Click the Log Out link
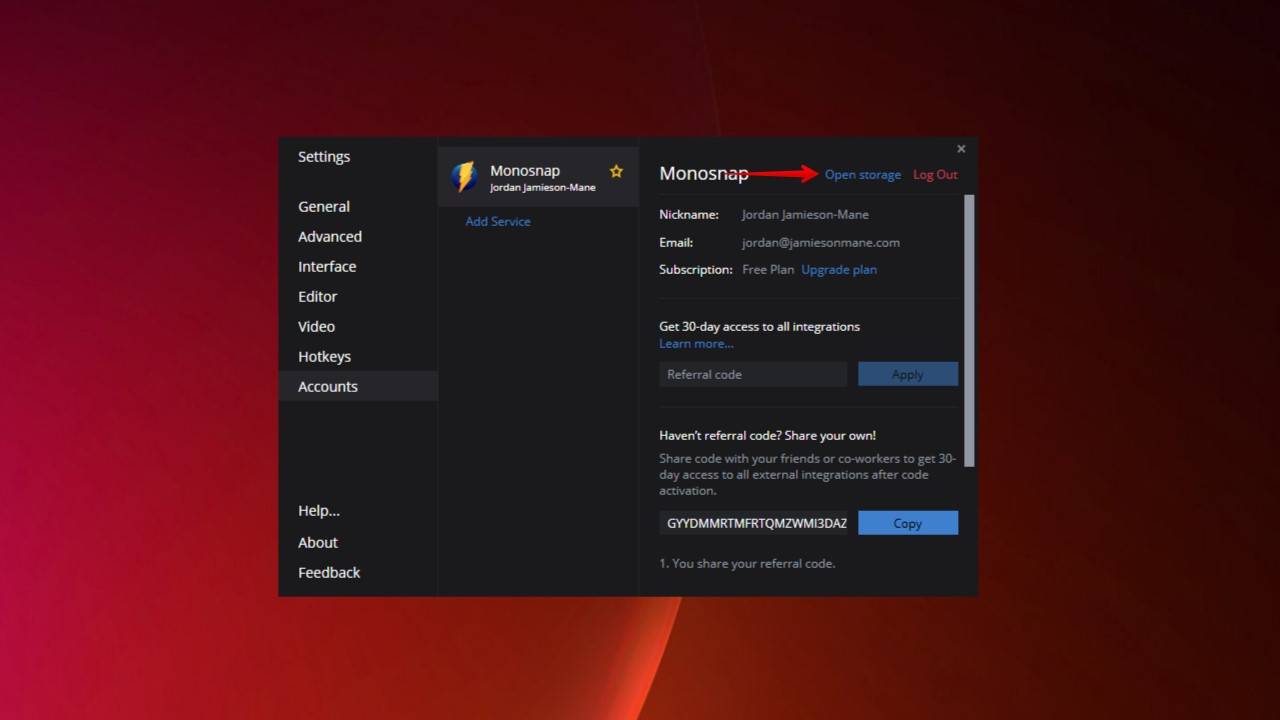 click(x=935, y=175)
